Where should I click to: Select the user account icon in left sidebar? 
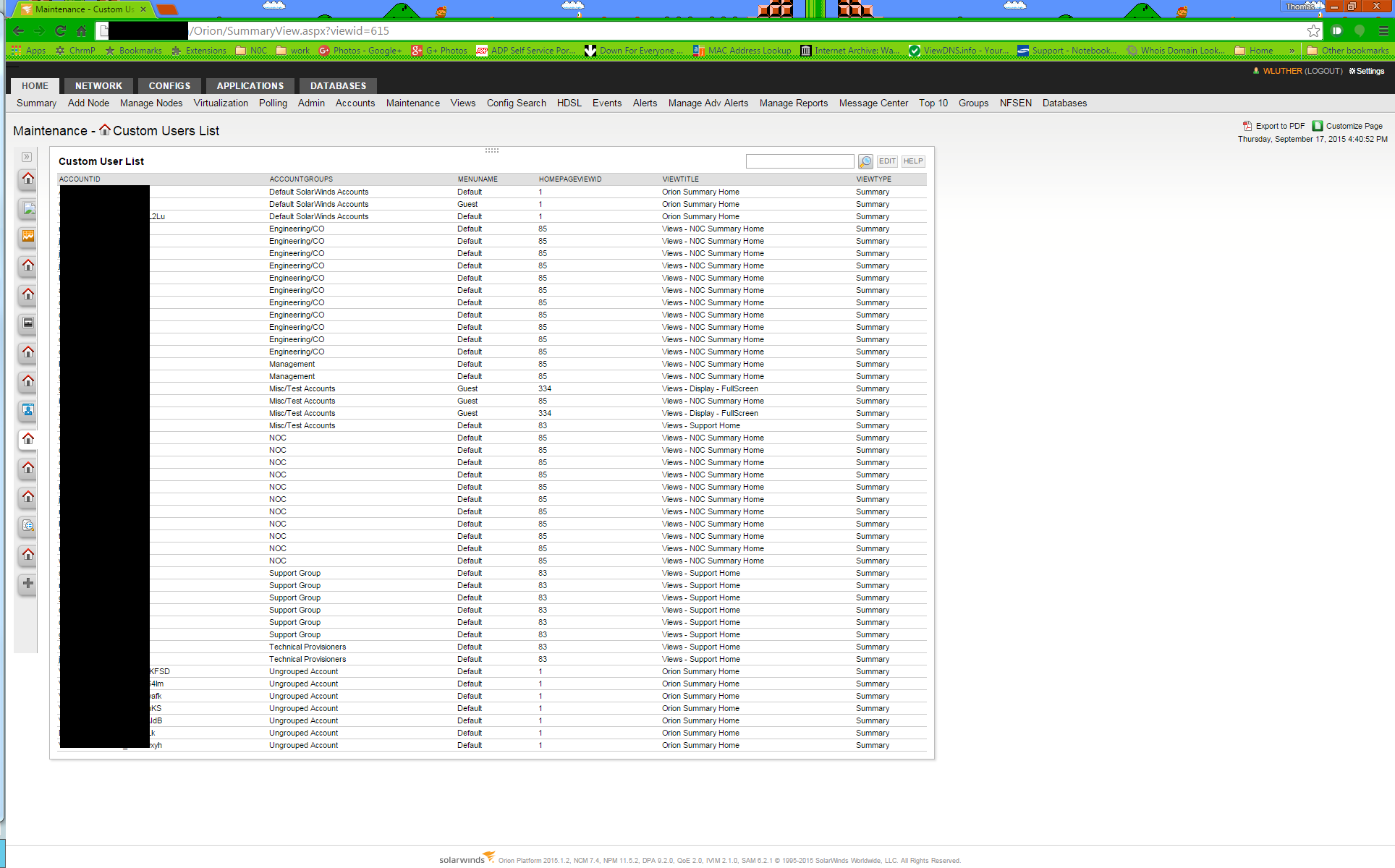point(27,411)
